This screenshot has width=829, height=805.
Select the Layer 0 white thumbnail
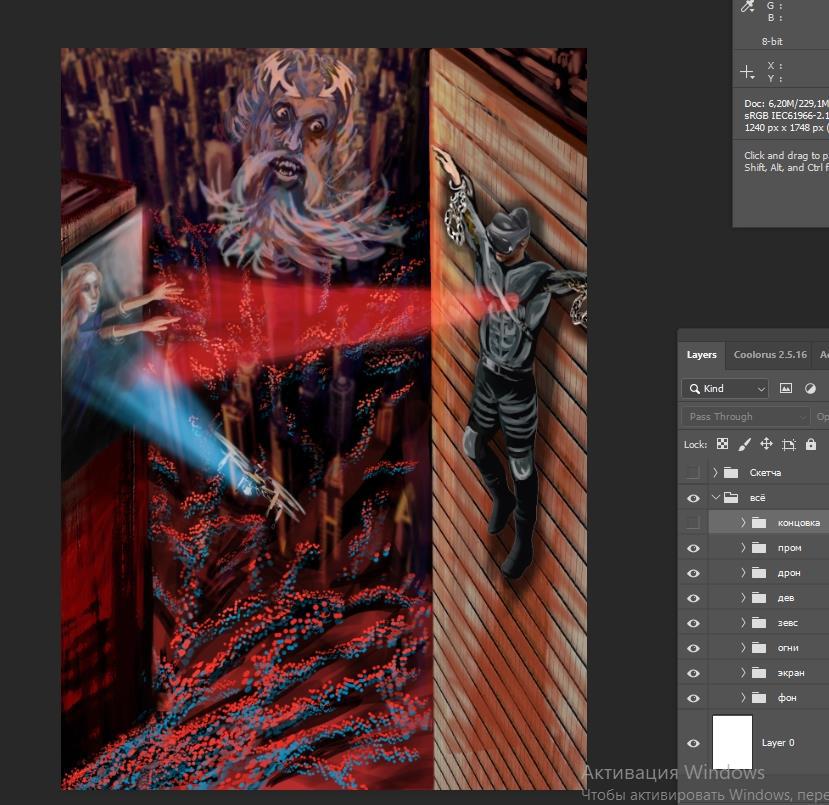(731, 742)
